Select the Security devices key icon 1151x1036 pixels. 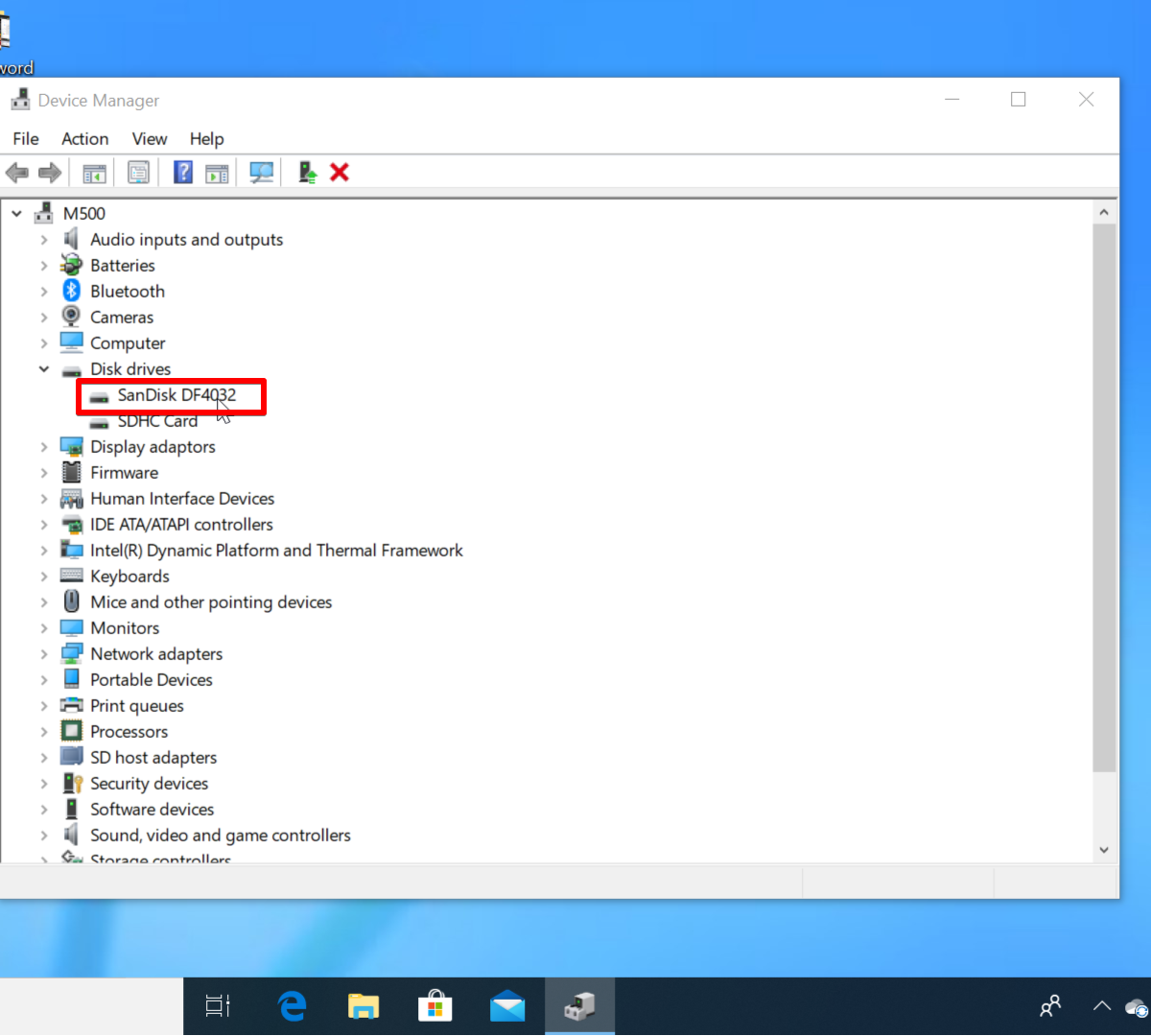pyautogui.click(x=72, y=783)
